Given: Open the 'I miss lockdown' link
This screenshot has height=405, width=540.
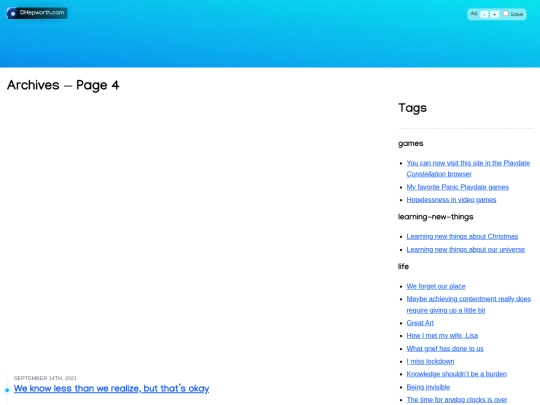Looking at the screenshot, I should click(430, 361).
